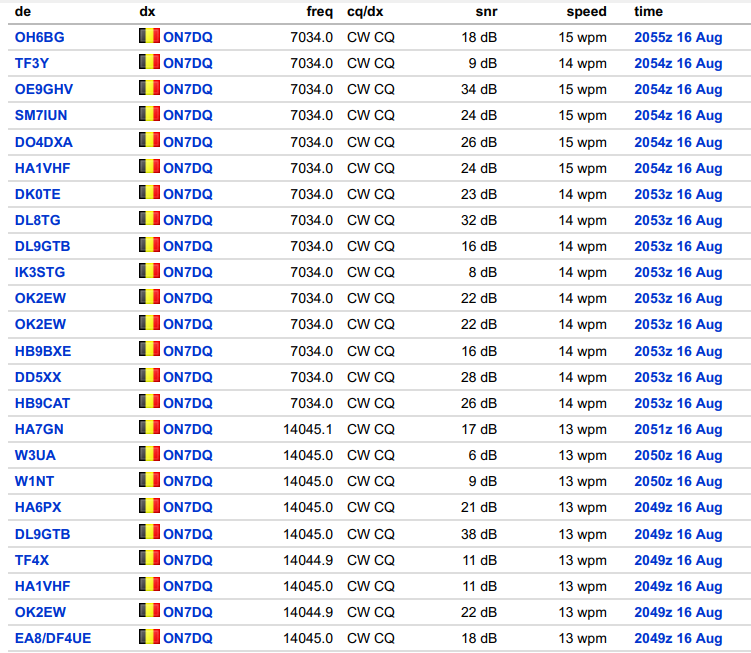Image resolution: width=751 pixels, height=653 pixels.
Task: Click flag in OK2EW row on 14044.9
Action: [x=149, y=610]
